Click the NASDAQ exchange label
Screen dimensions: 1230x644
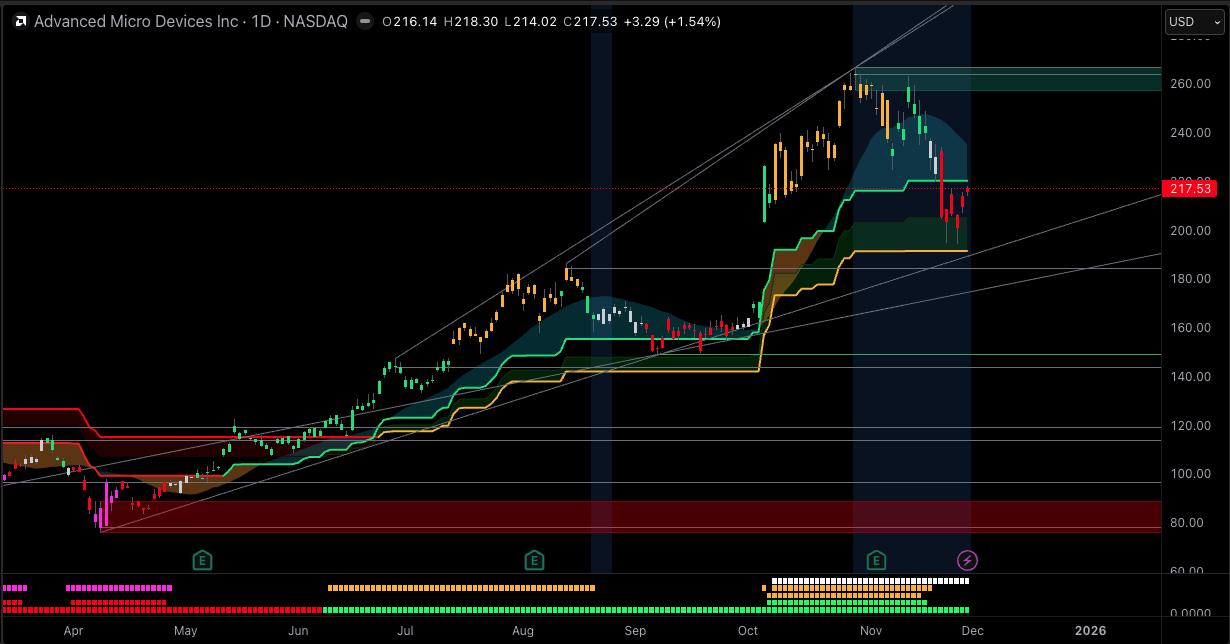tap(315, 21)
